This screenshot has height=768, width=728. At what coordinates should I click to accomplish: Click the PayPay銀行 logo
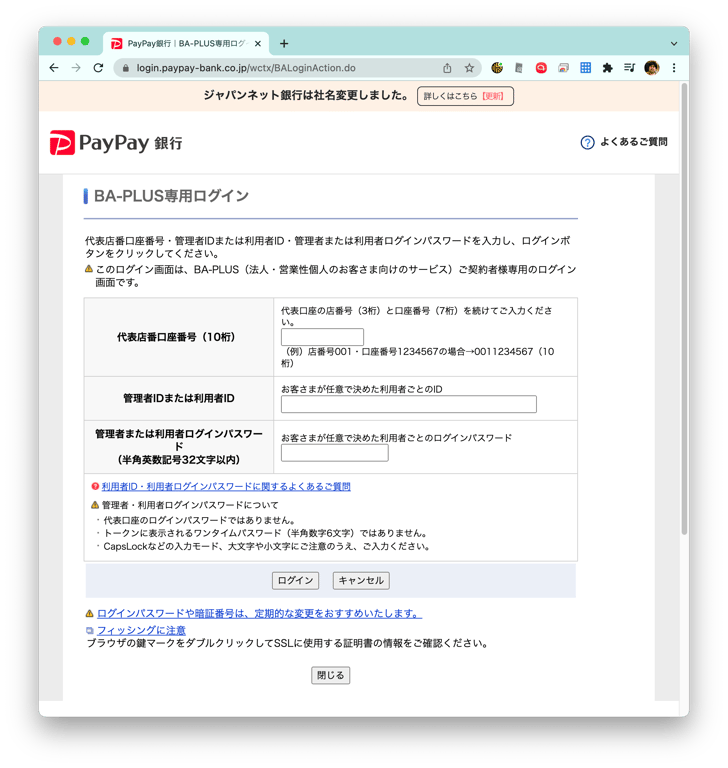point(116,143)
